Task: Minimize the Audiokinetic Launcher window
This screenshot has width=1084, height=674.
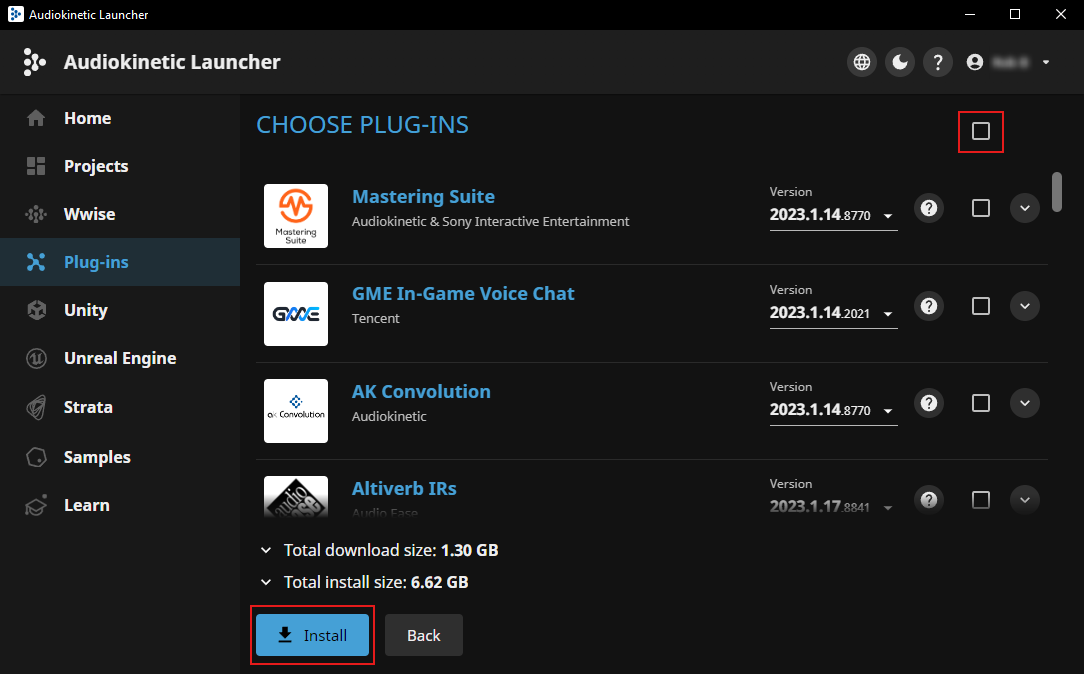Action: pos(970,15)
